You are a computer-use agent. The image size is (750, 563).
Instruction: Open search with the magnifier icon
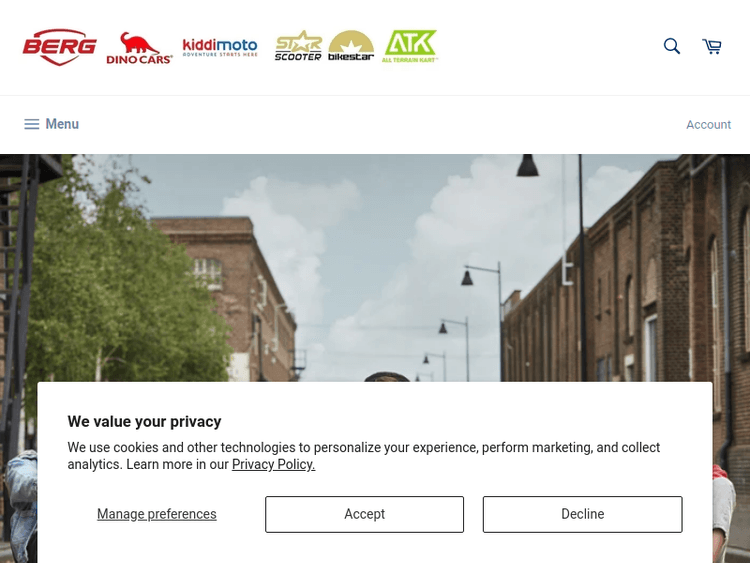coord(672,46)
